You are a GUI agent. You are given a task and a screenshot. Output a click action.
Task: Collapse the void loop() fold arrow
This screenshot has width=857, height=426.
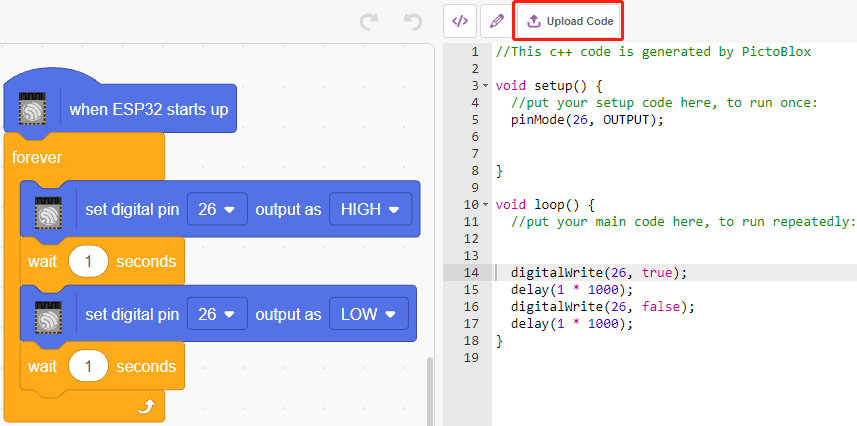pyautogui.click(x=486, y=205)
